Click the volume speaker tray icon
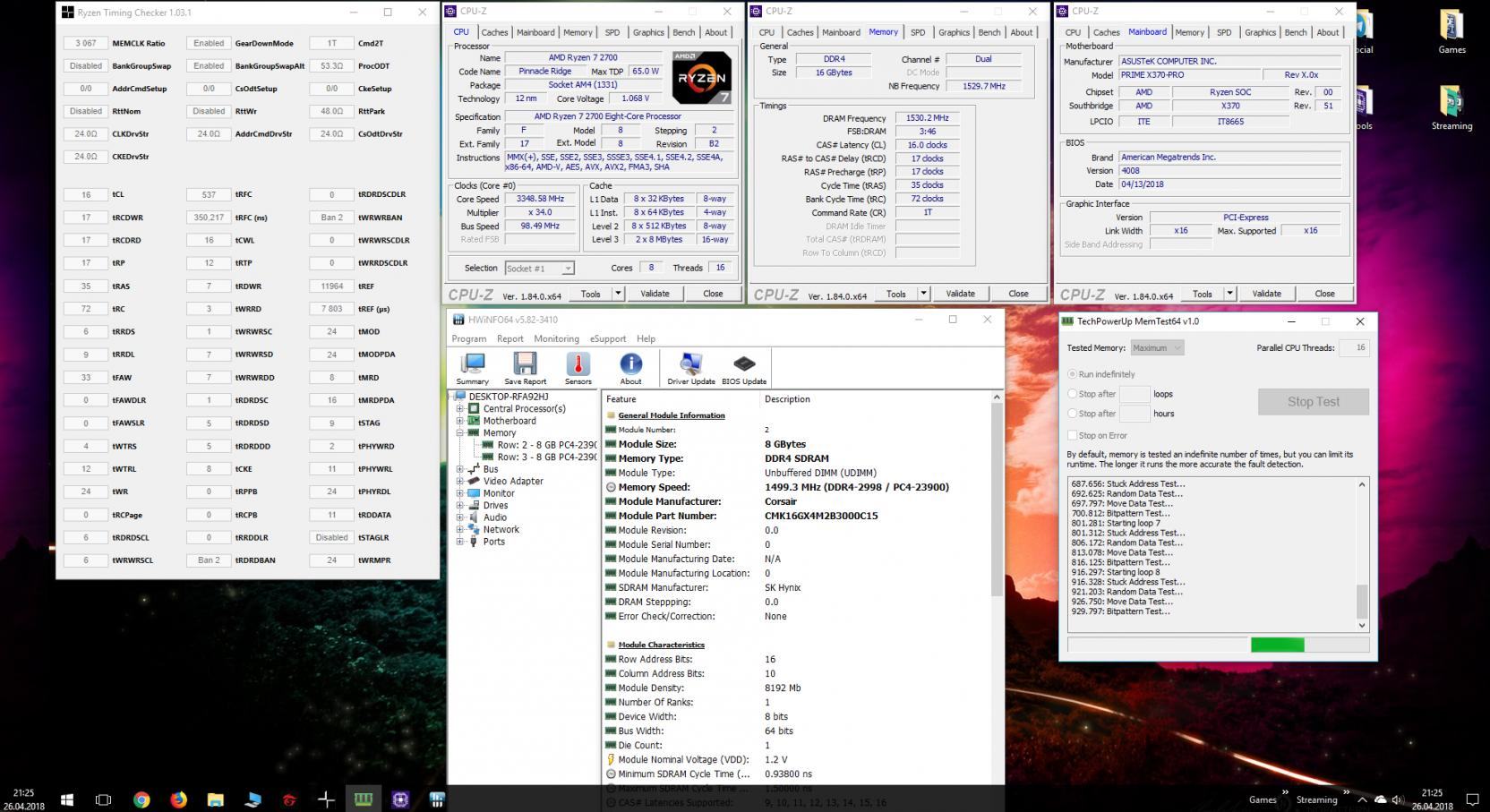 click(x=1399, y=799)
